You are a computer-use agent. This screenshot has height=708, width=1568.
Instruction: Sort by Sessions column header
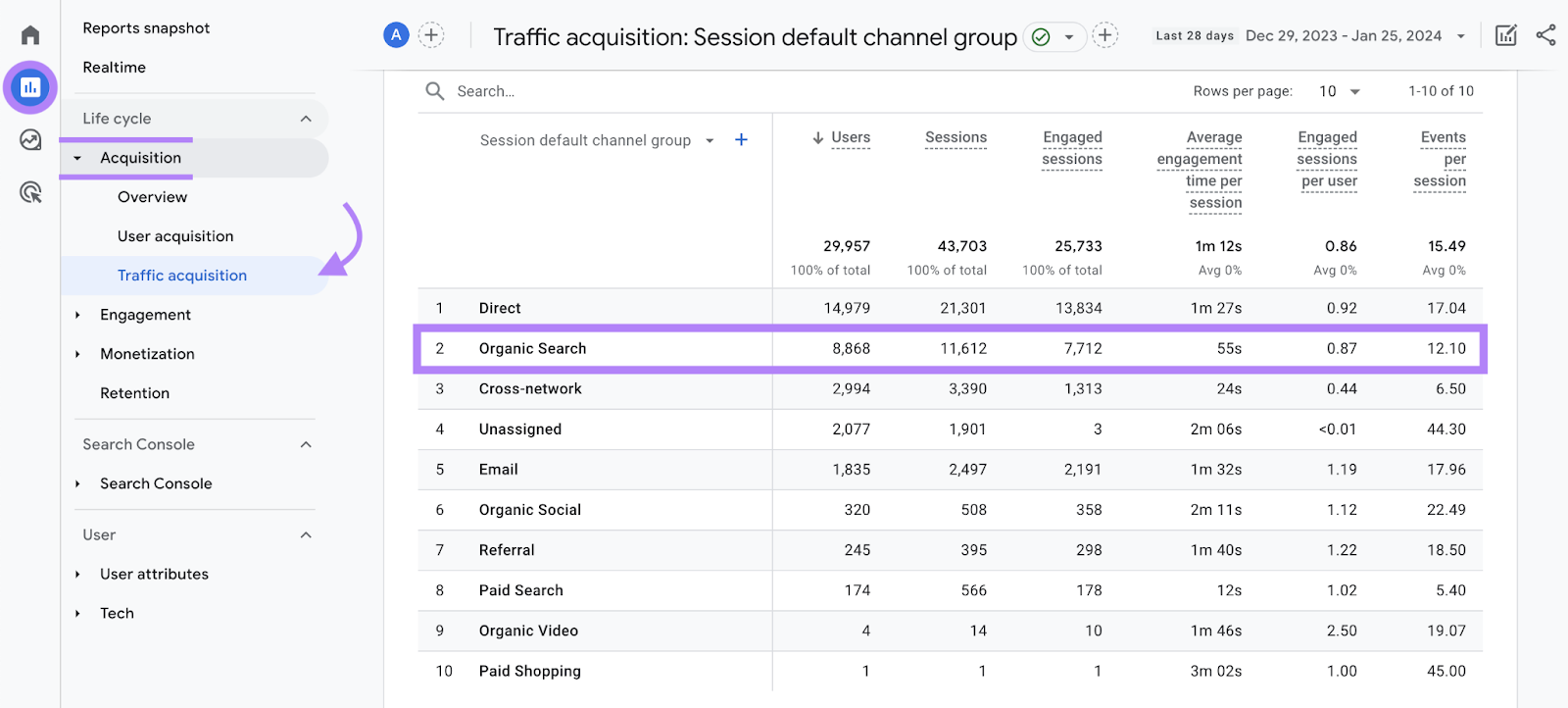pos(955,138)
